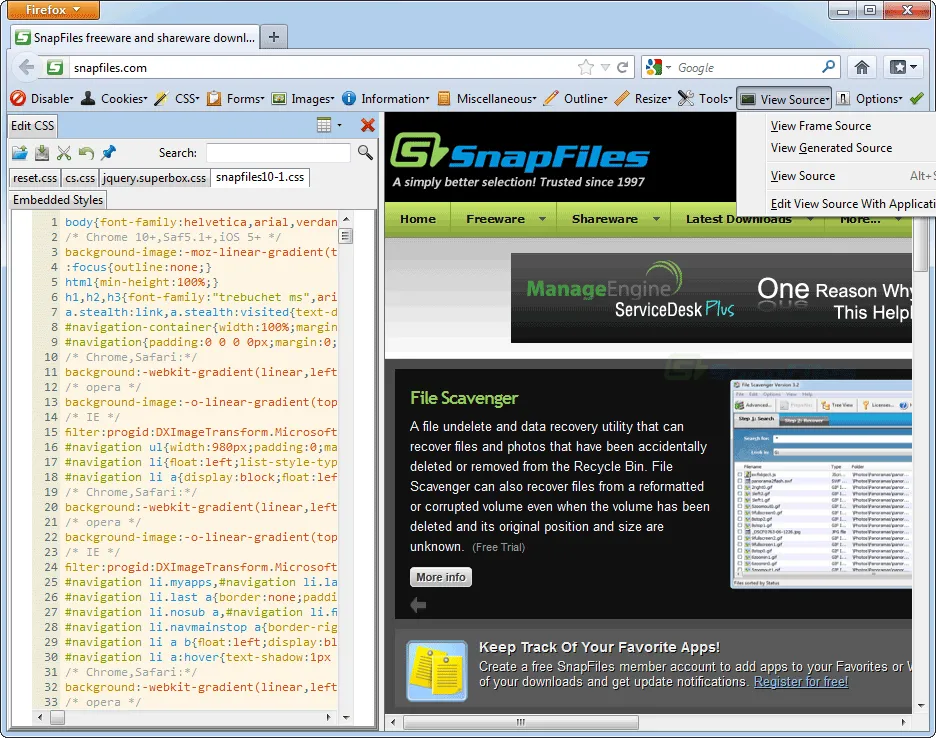
Task: Click the CSS editor horizontal scrollbar thumb
Action: click(57, 717)
